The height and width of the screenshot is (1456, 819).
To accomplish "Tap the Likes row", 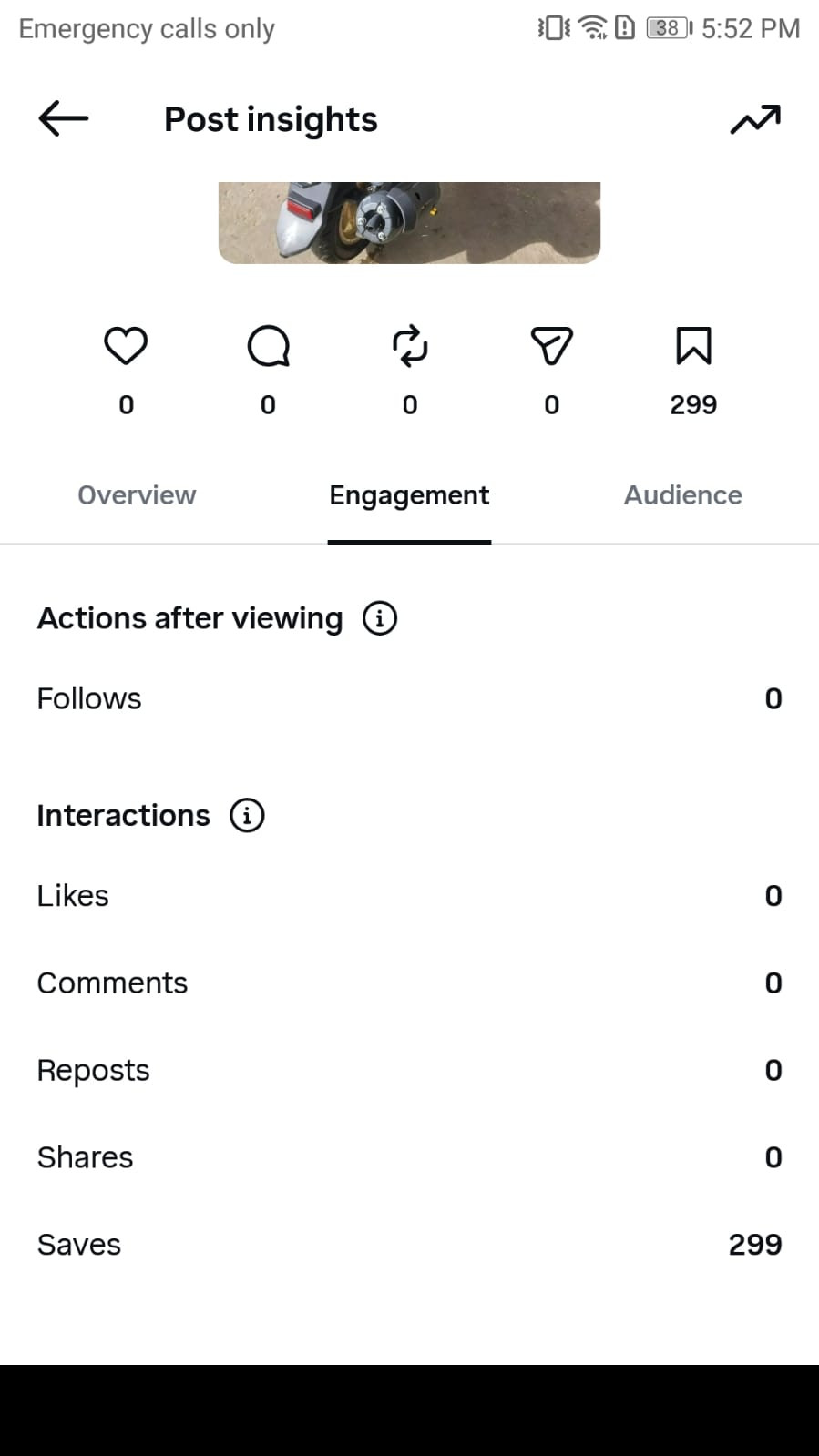I will coord(409,896).
